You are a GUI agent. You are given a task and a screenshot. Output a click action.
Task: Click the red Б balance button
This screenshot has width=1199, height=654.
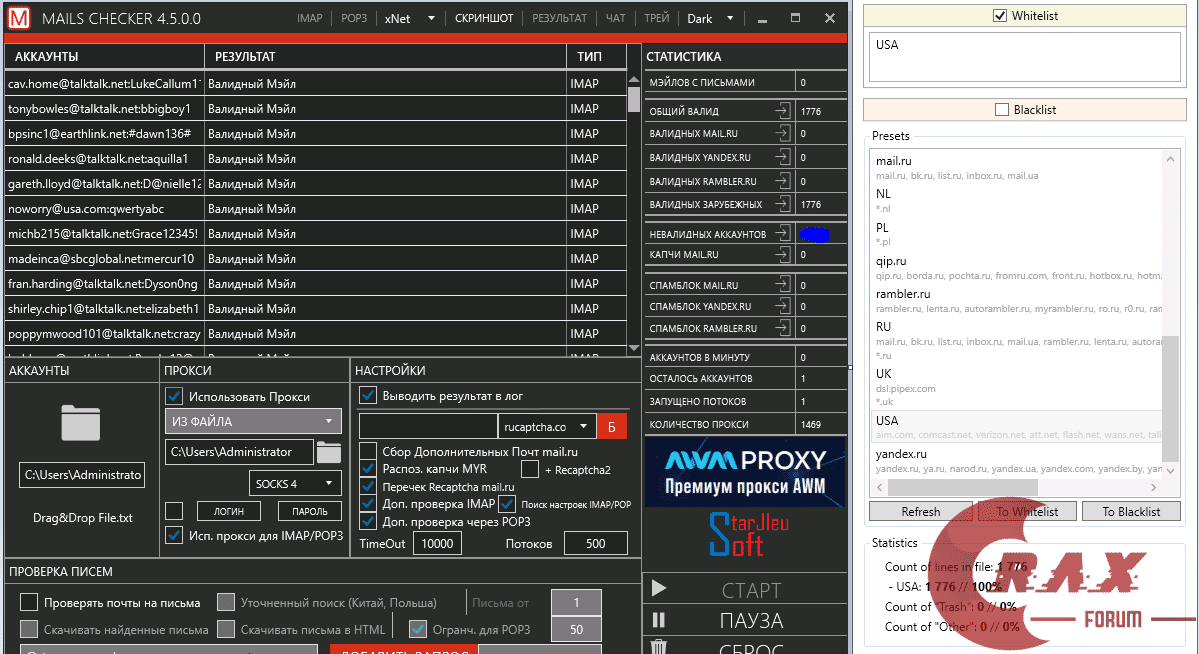tap(612, 427)
